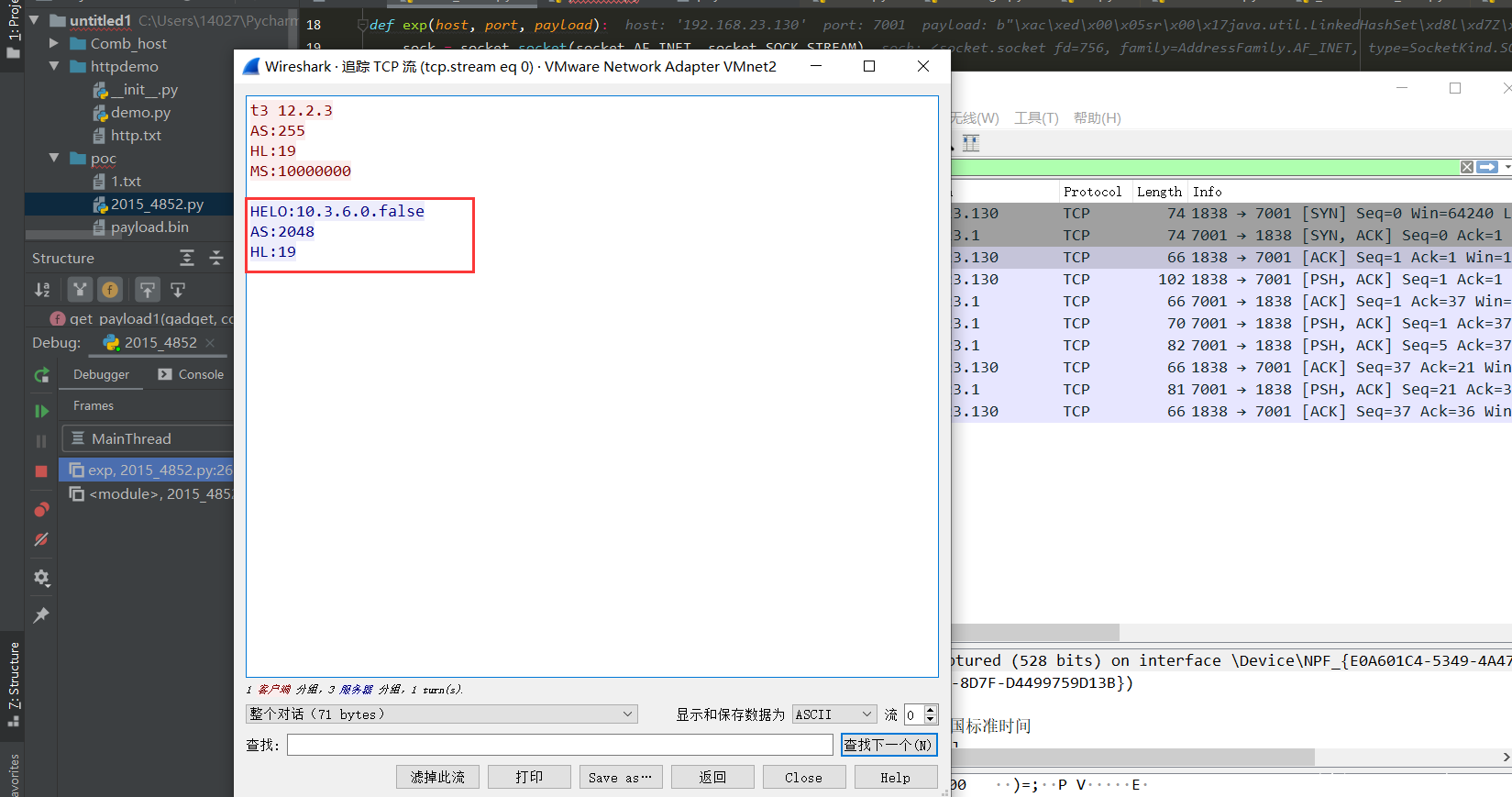
Task: Open Wireshark filter history dropdown arrow
Action: 1507,167
